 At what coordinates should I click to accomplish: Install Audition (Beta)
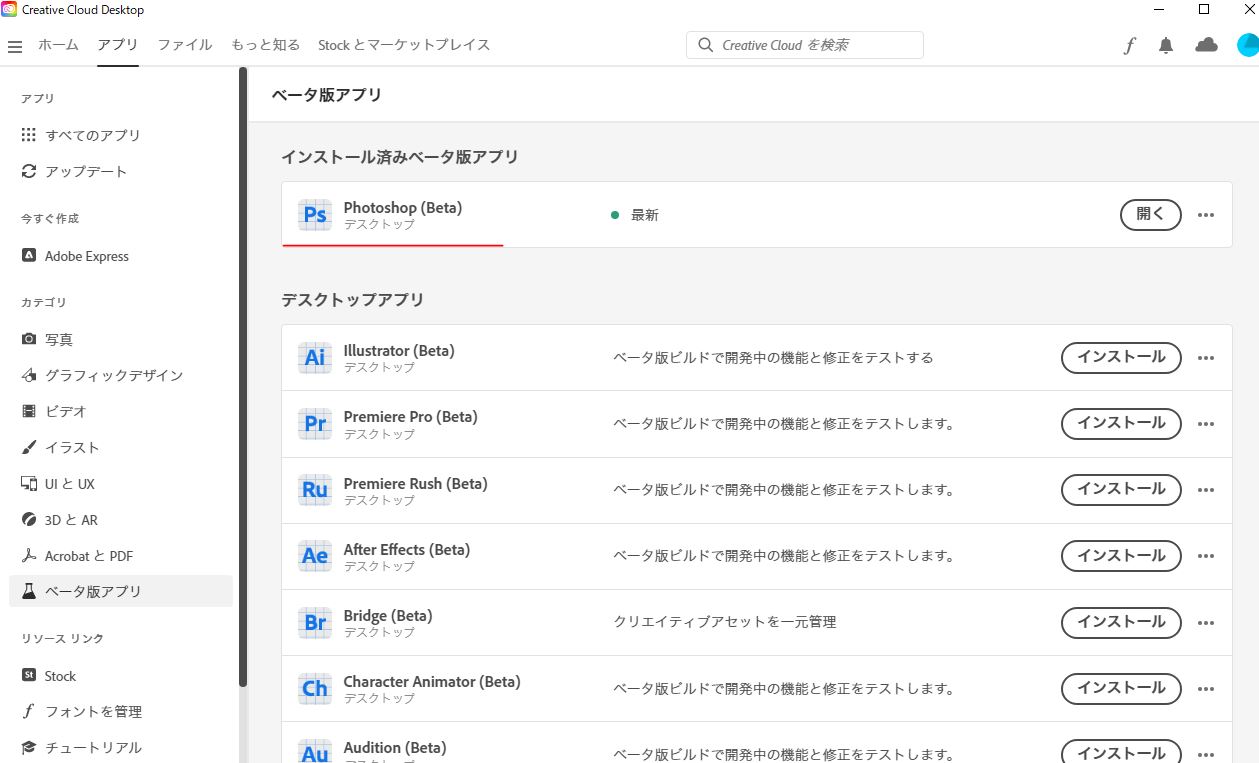[1121, 752]
